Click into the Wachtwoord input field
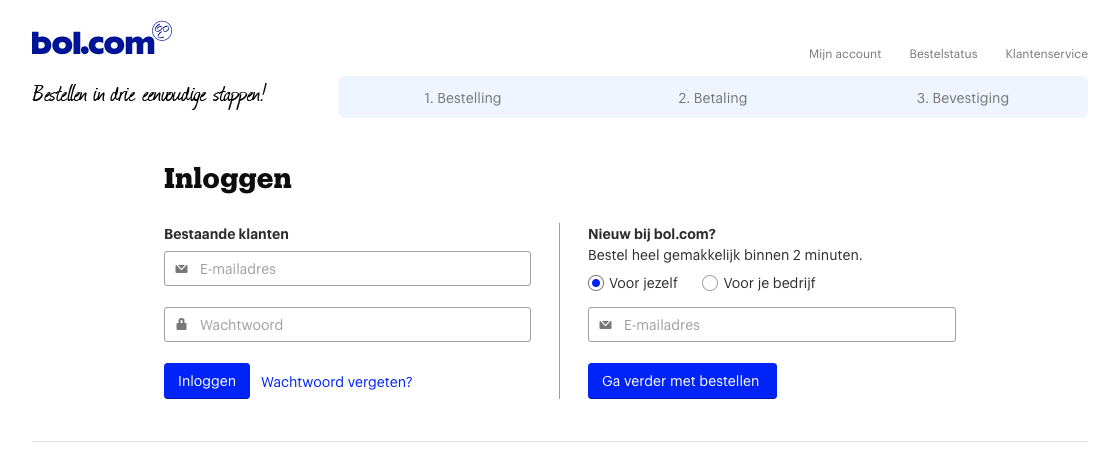Viewport: 1114px width, 466px height. [x=360, y=325]
